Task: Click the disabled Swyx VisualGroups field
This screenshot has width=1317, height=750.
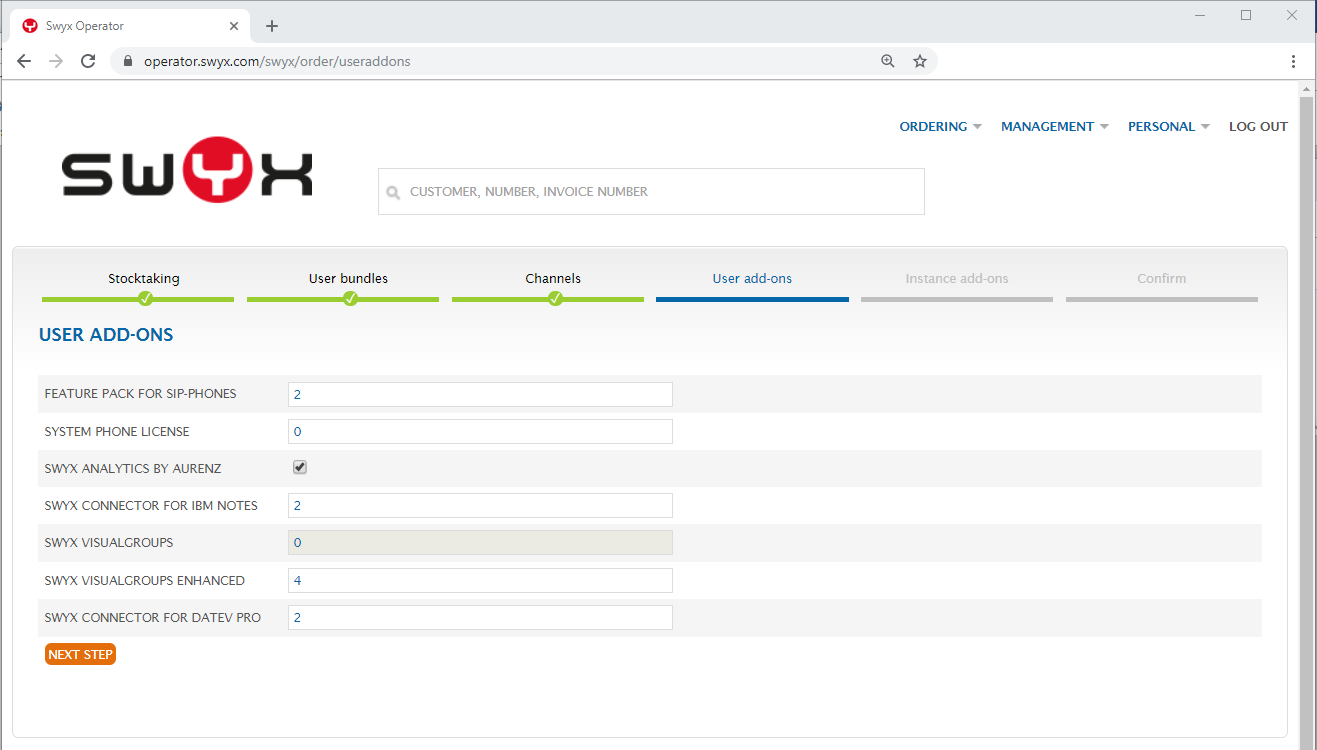Action: tap(480, 542)
